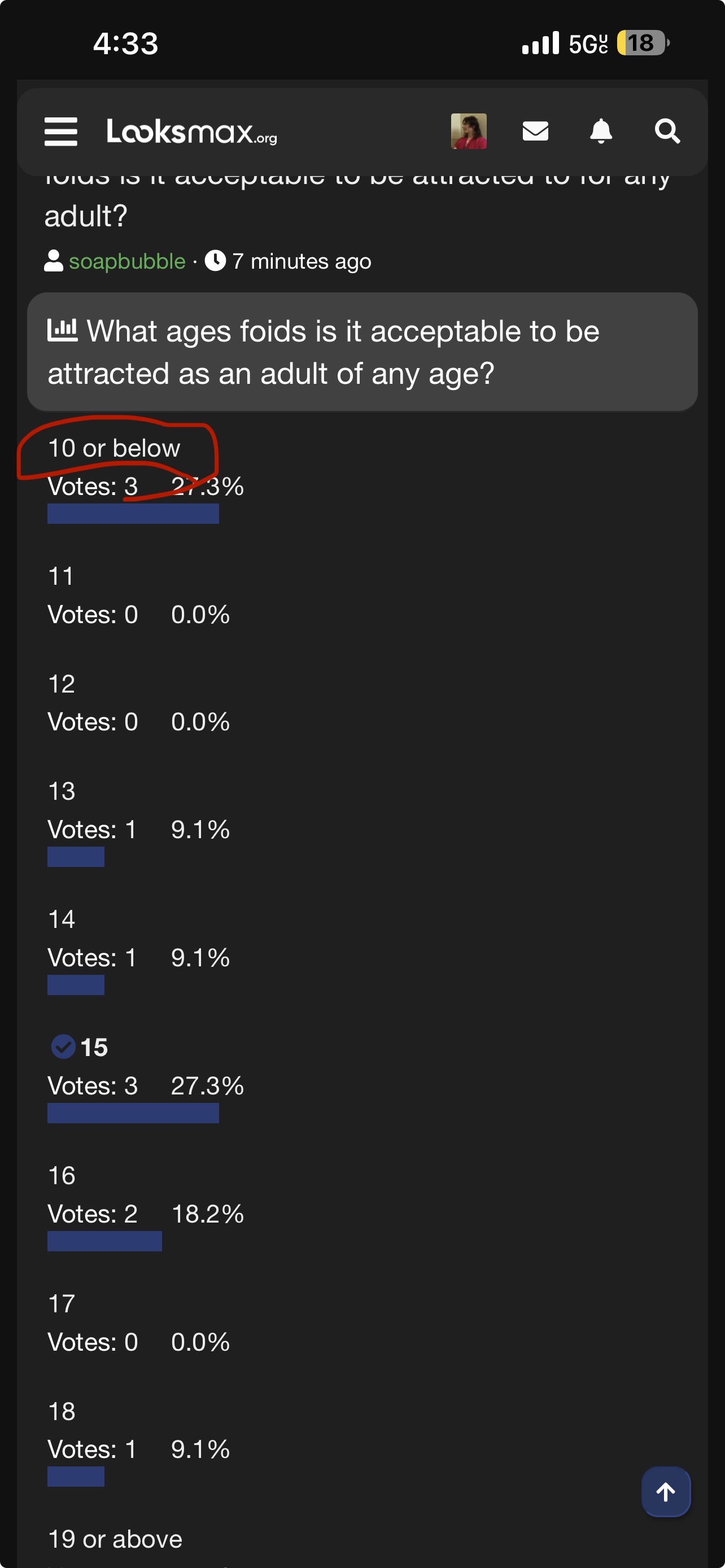
Task: Tap the person icon beside soapbubble
Action: [54, 261]
